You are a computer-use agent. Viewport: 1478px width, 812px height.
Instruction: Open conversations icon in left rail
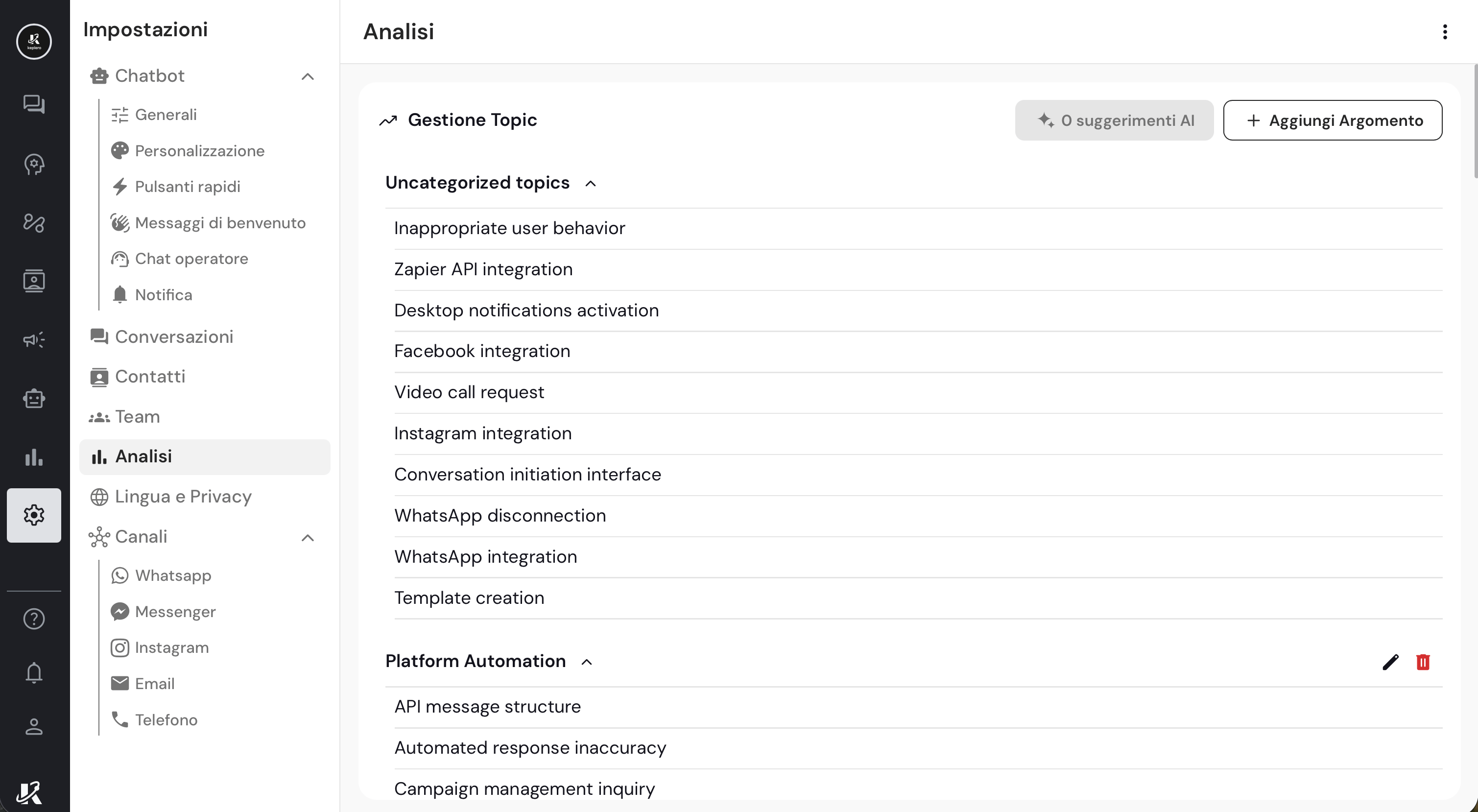click(x=34, y=104)
